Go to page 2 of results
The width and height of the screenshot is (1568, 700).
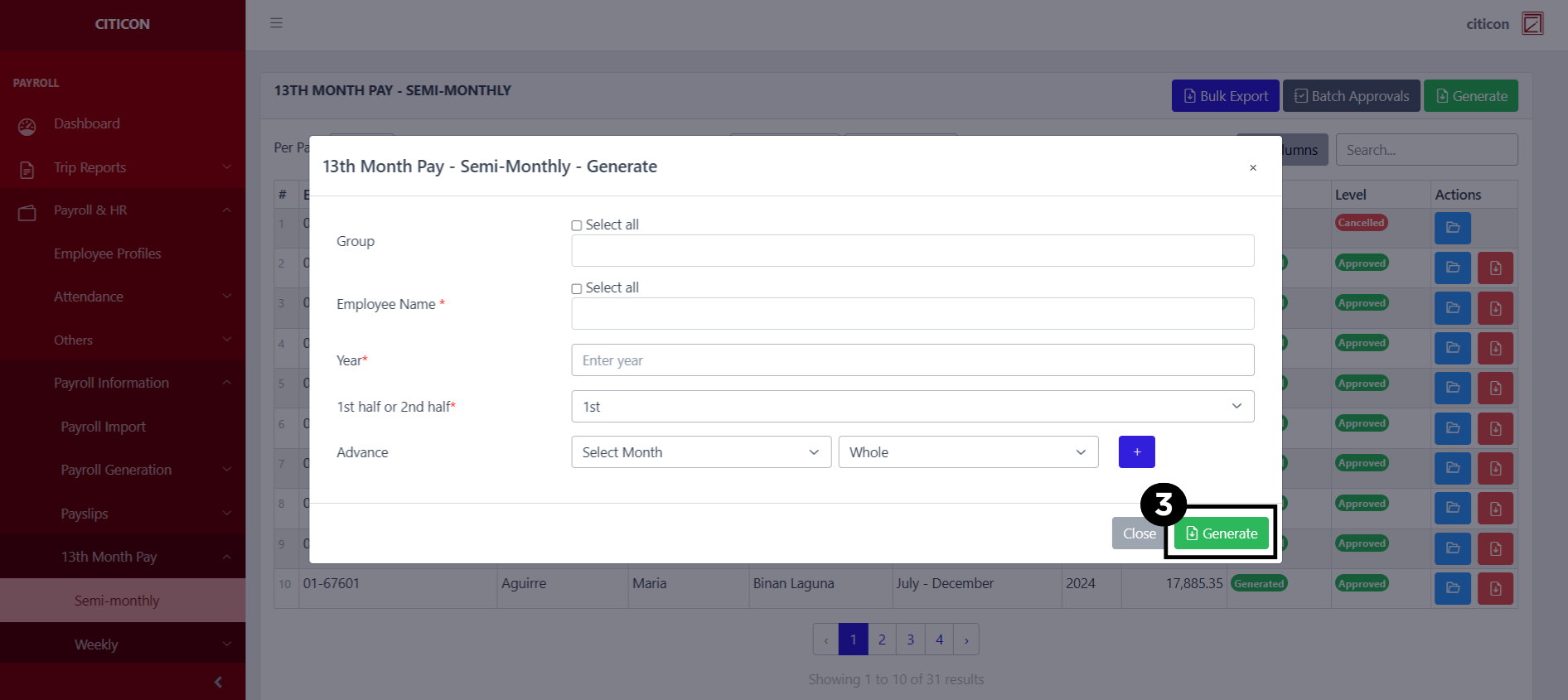(x=882, y=640)
